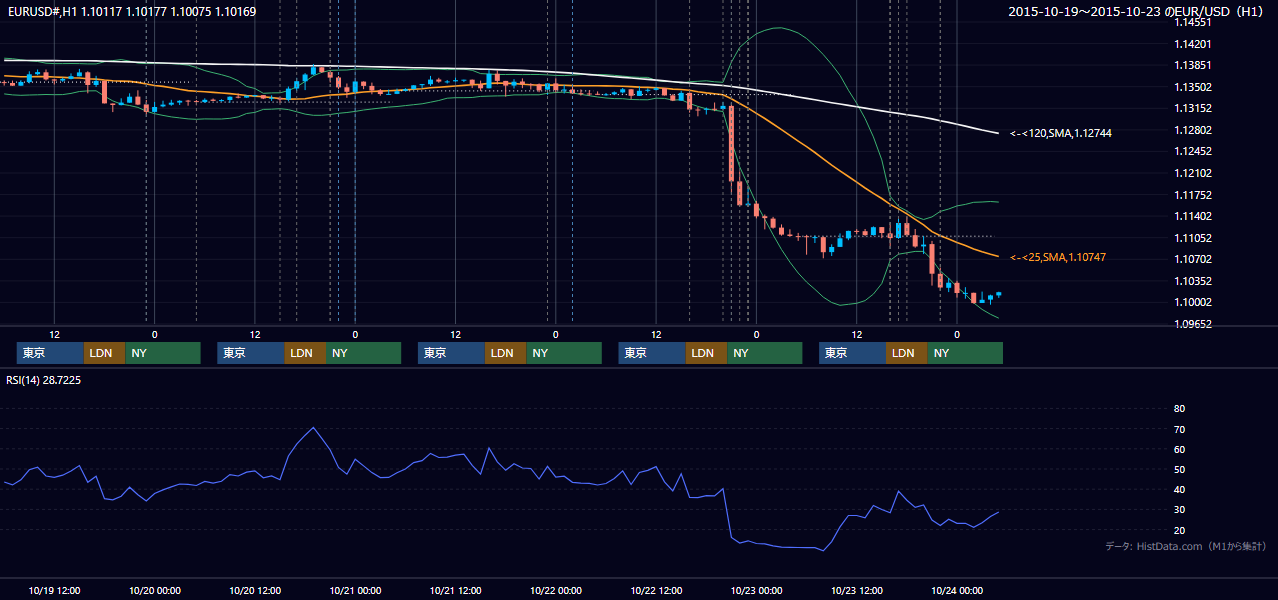Click RSI scale value 70

pyautogui.click(x=1179, y=429)
